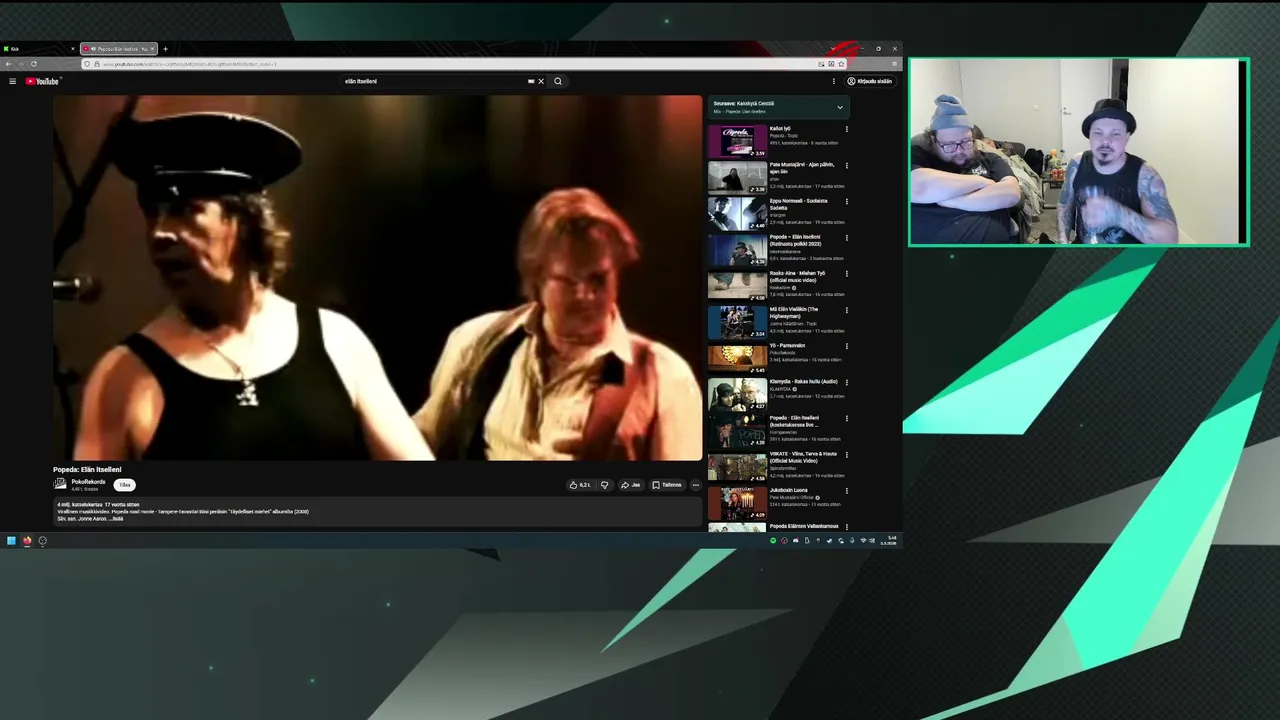
Task: Open third taskbar app icon beside Firefox
Action: (42, 541)
